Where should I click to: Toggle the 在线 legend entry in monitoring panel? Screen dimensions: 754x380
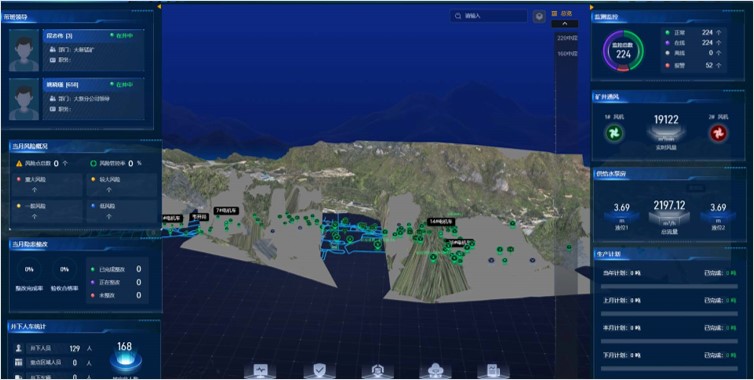(x=692, y=43)
